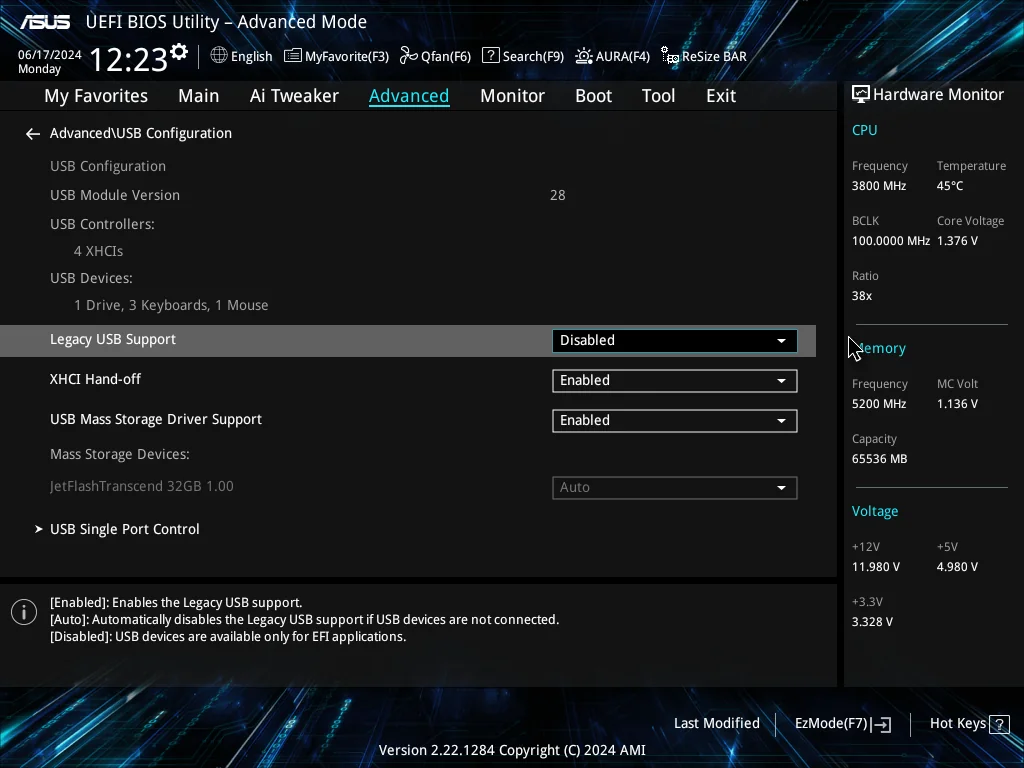This screenshot has width=1024, height=768.
Task: Click MC Volt 1.136 V value
Action: [957, 404]
